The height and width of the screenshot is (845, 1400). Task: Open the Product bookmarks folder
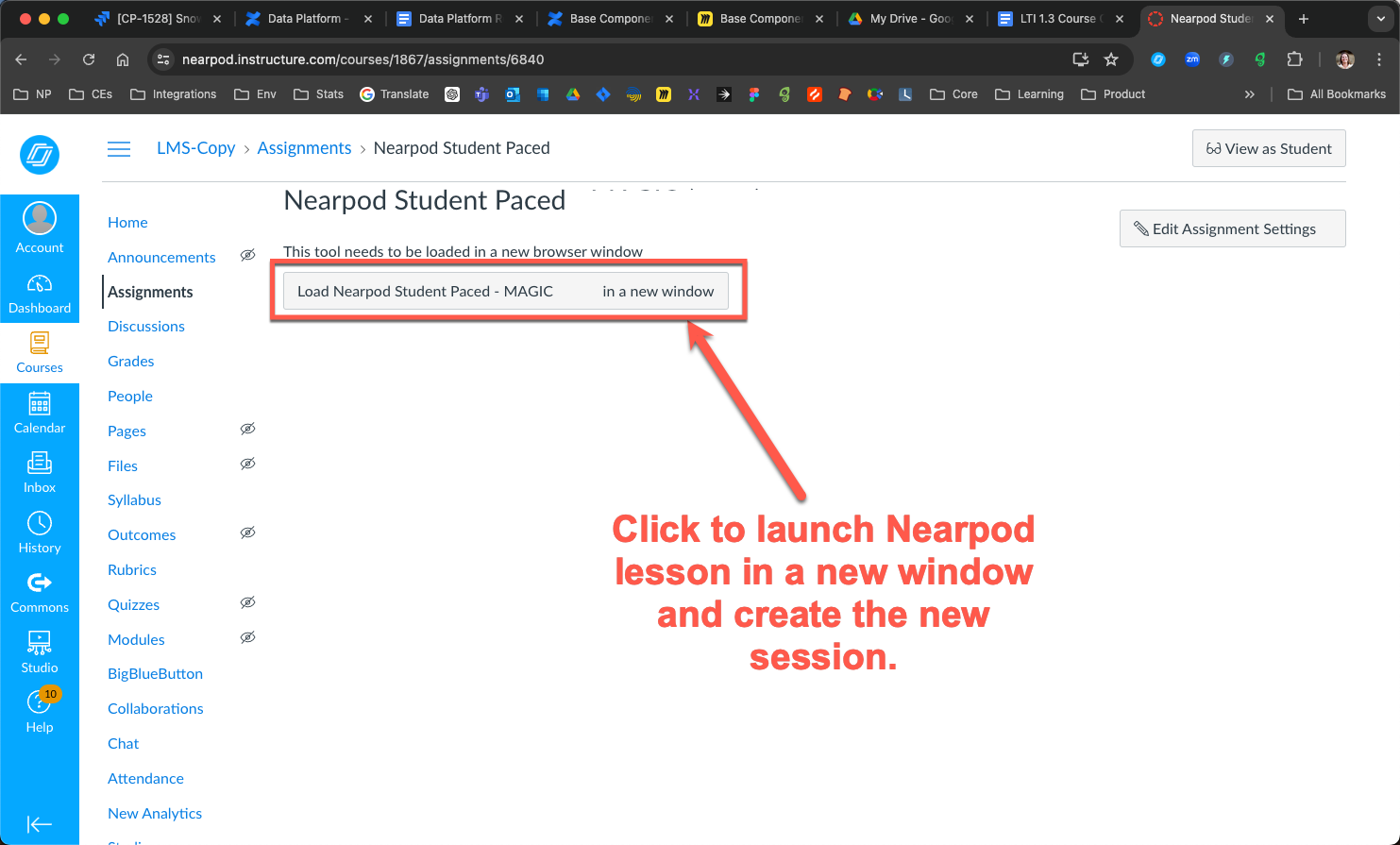click(1113, 94)
